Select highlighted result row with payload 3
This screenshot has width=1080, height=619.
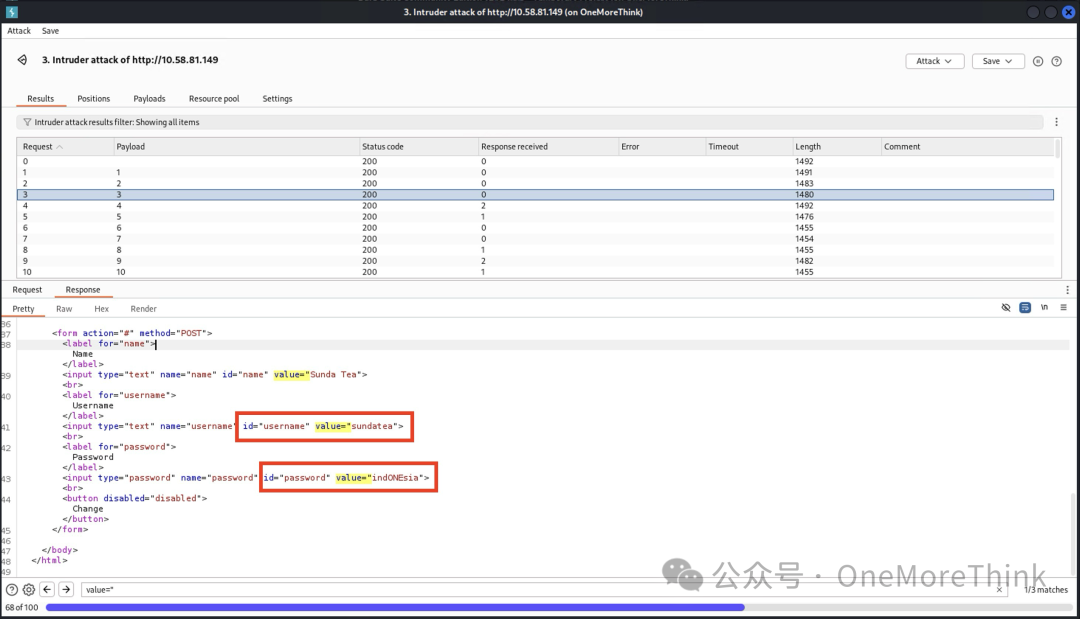pos(535,195)
